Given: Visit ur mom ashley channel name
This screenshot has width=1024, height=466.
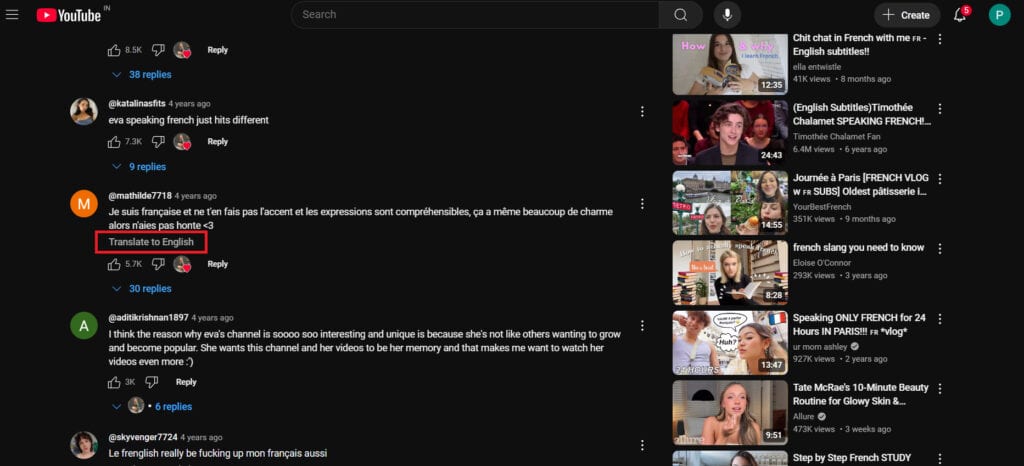Looking at the screenshot, I should (821, 347).
